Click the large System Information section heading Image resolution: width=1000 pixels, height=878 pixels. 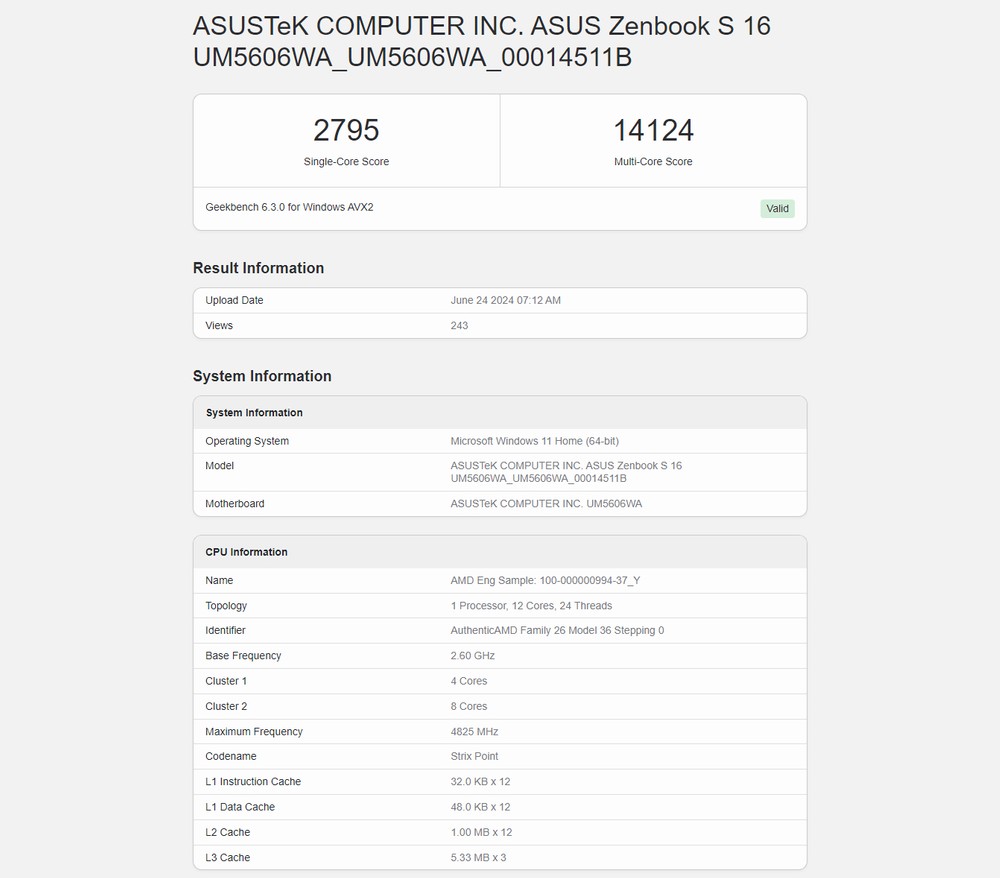(x=262, y=376)
